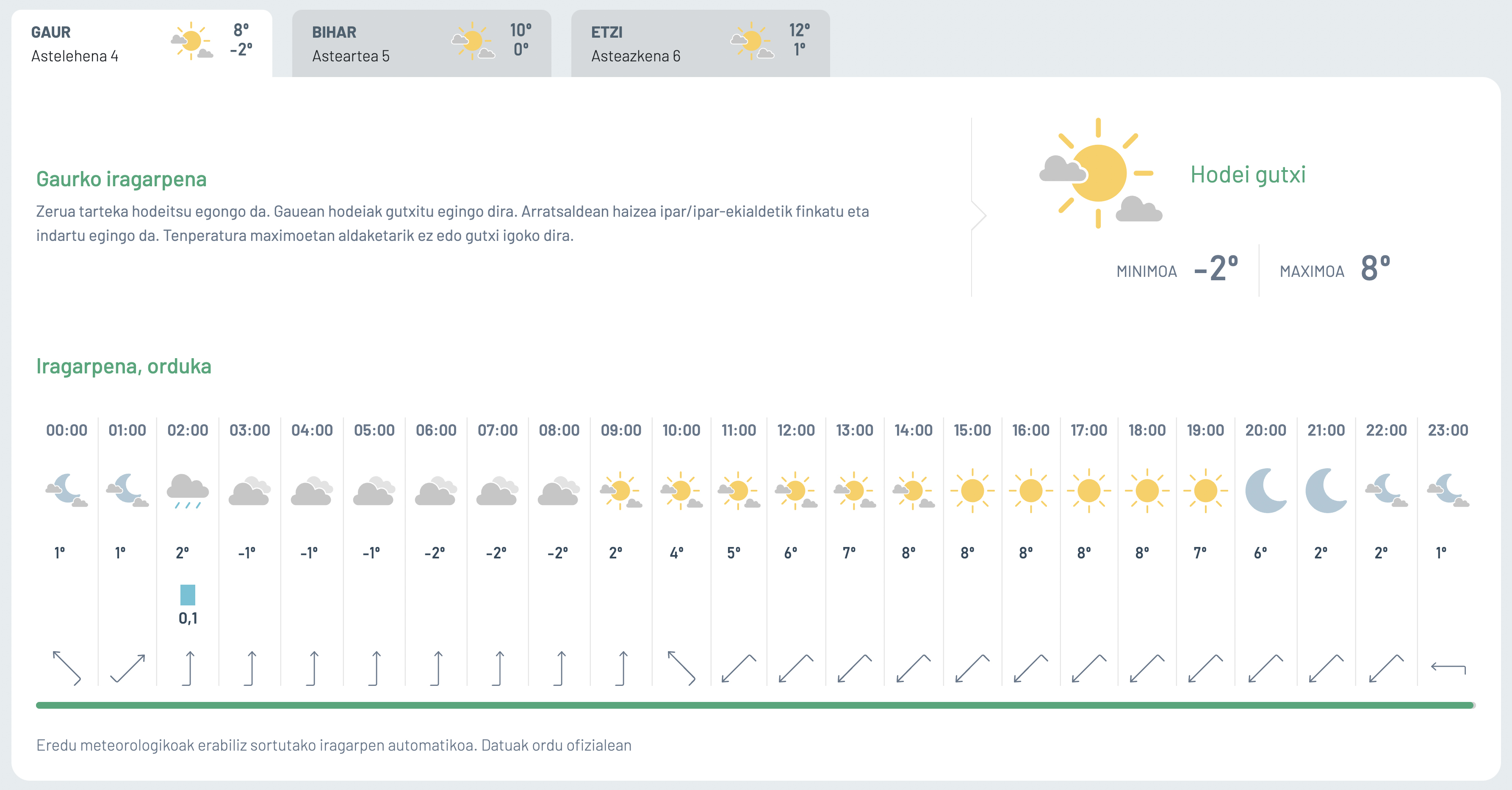Click the MINIMOA −2° value
Image resolution: width=1512 pixels, height=790 pixels.
[1216, 269]
